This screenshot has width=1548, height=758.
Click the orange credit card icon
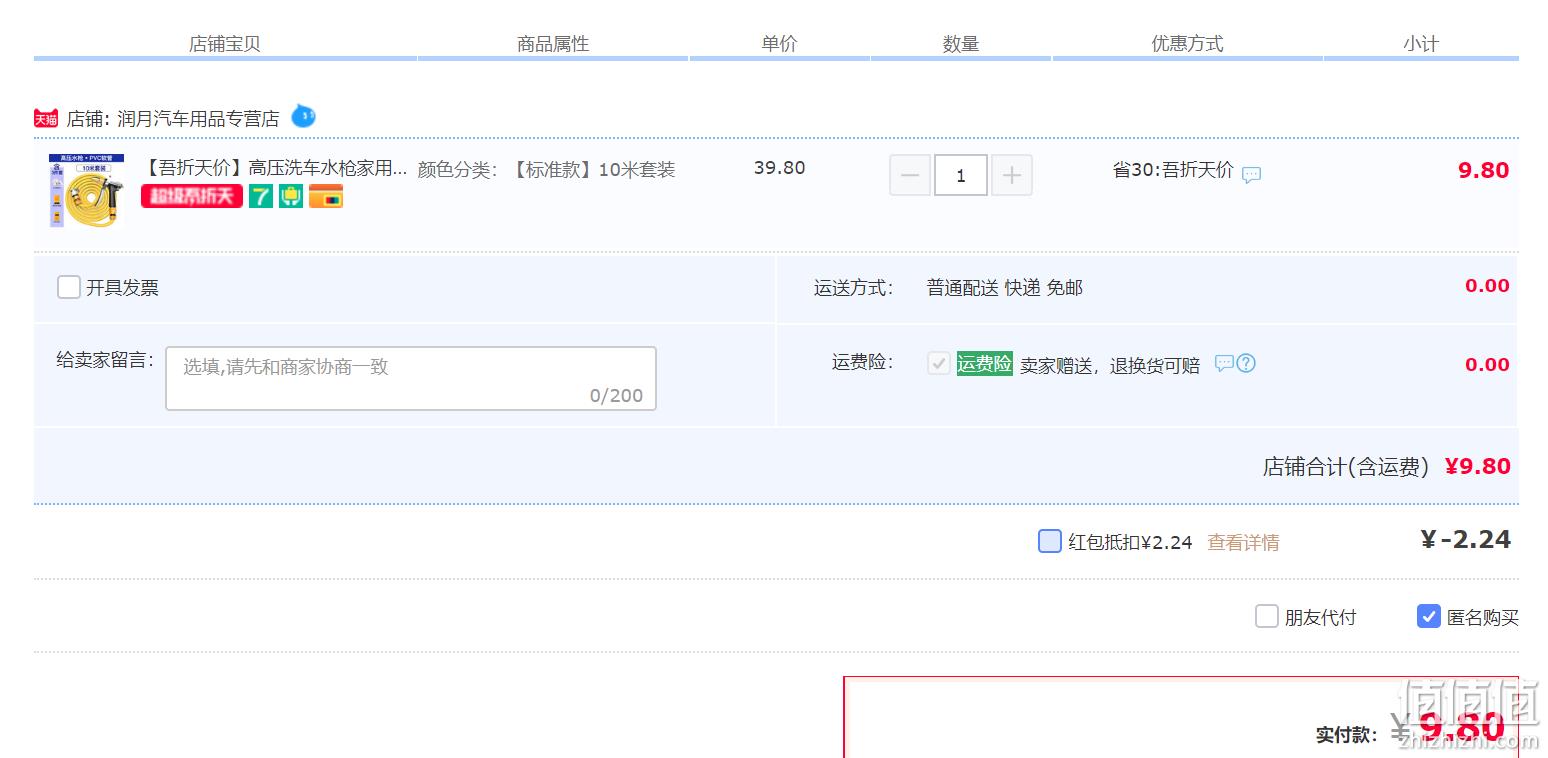(x=326, y=197)
